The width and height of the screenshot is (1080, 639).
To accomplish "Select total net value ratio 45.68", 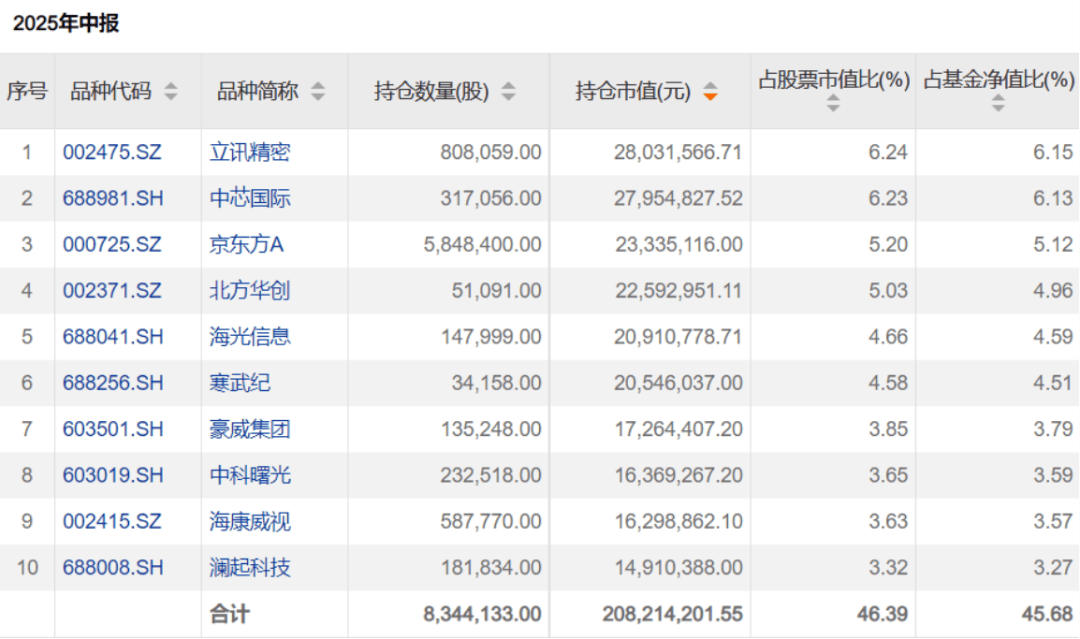I will (x=1047, y=614).
